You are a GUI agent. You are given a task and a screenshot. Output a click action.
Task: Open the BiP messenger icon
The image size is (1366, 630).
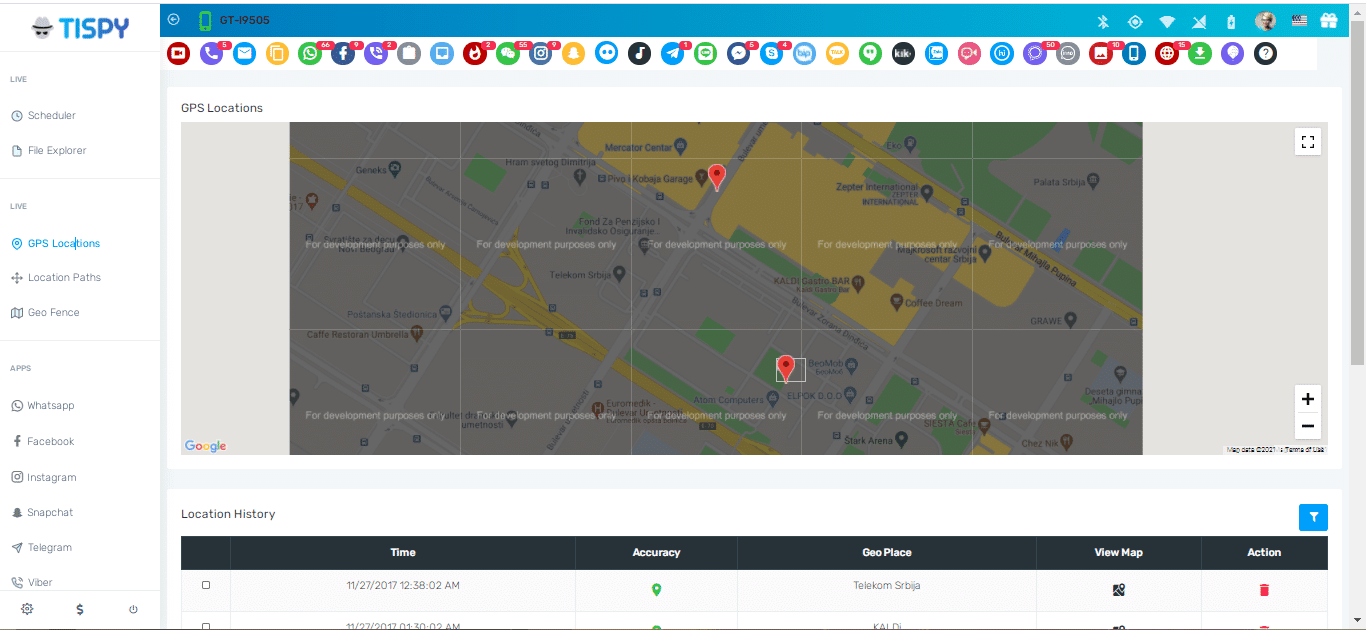click(804, 54)
